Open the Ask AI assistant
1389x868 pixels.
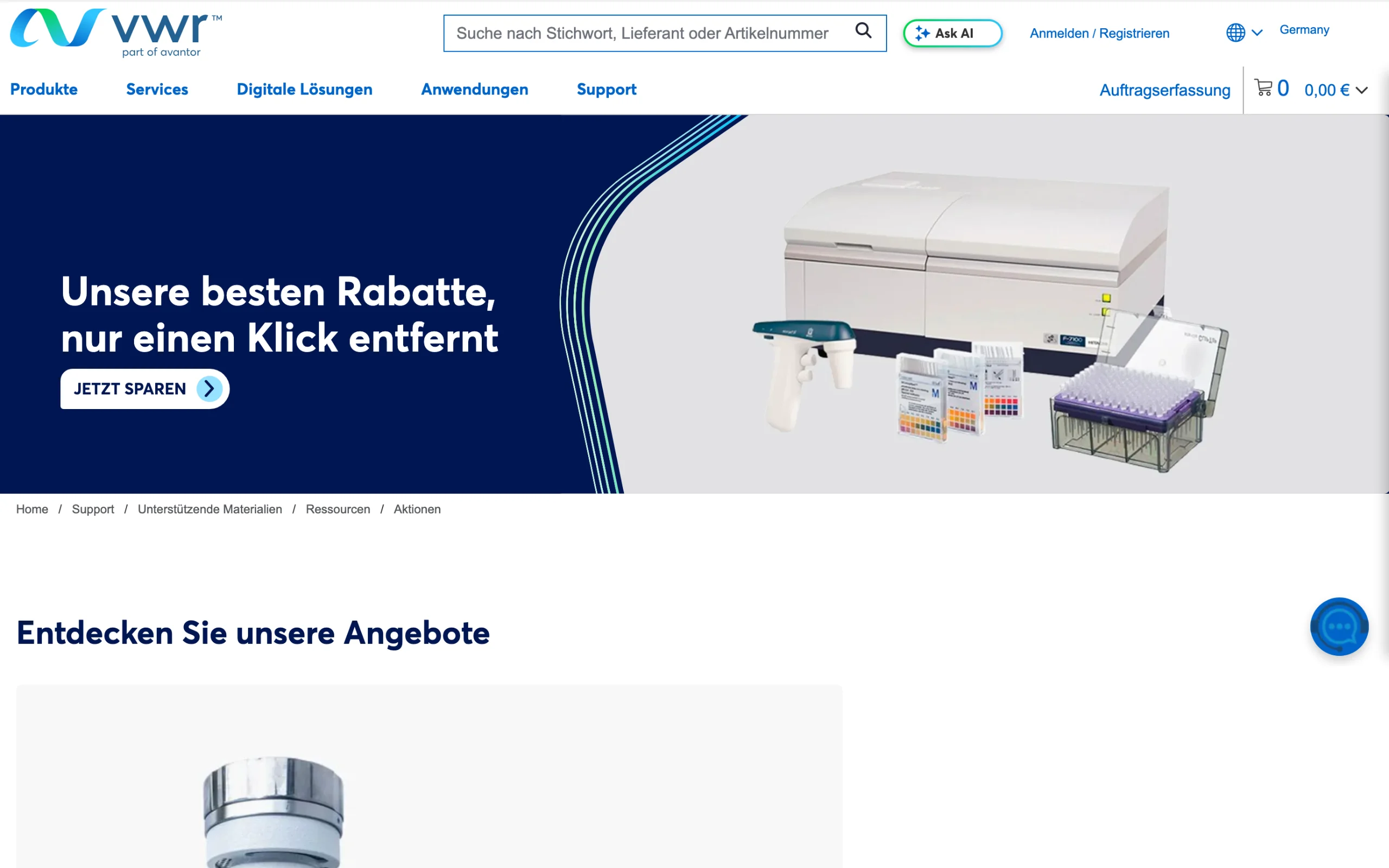click(x=952, y=33)
